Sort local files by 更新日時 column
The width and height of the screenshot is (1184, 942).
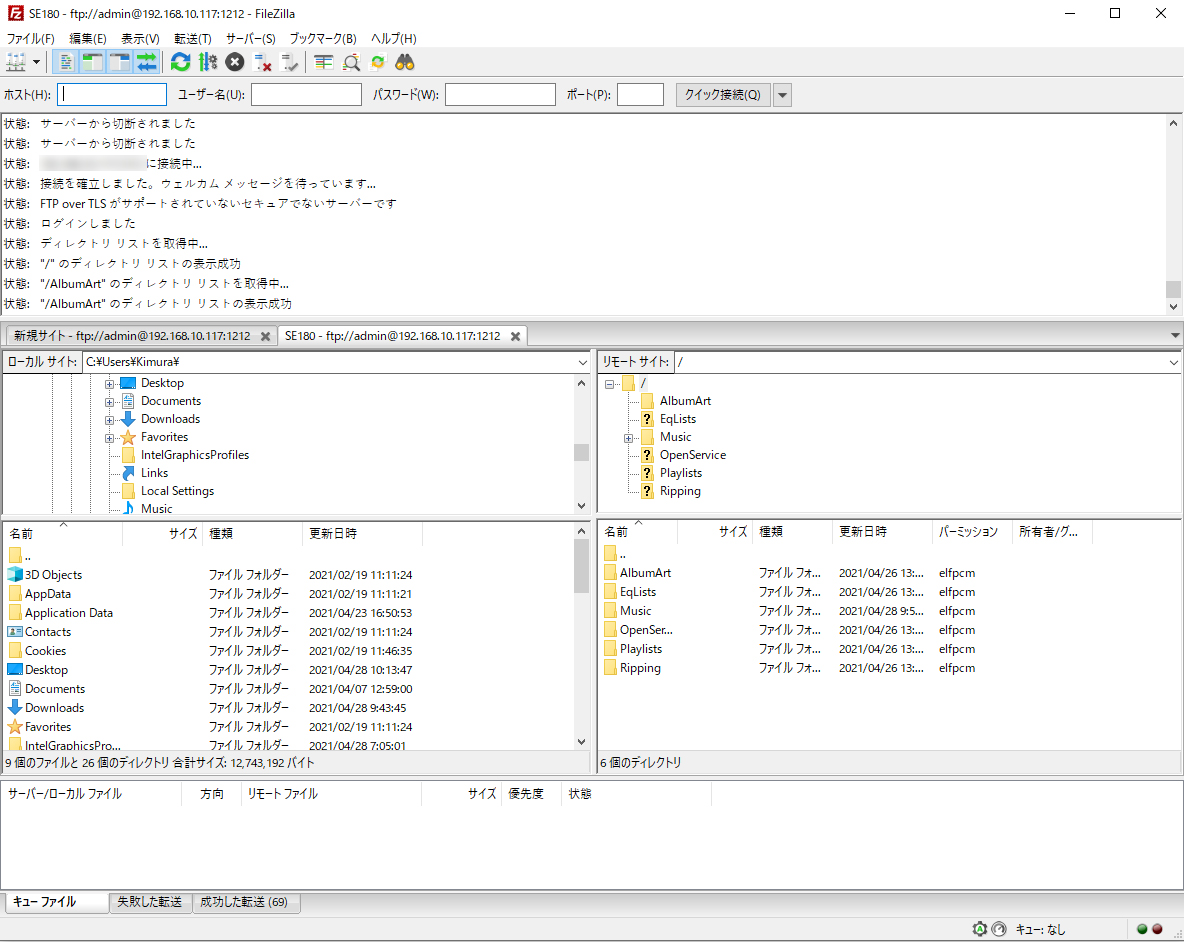point(362,534)
